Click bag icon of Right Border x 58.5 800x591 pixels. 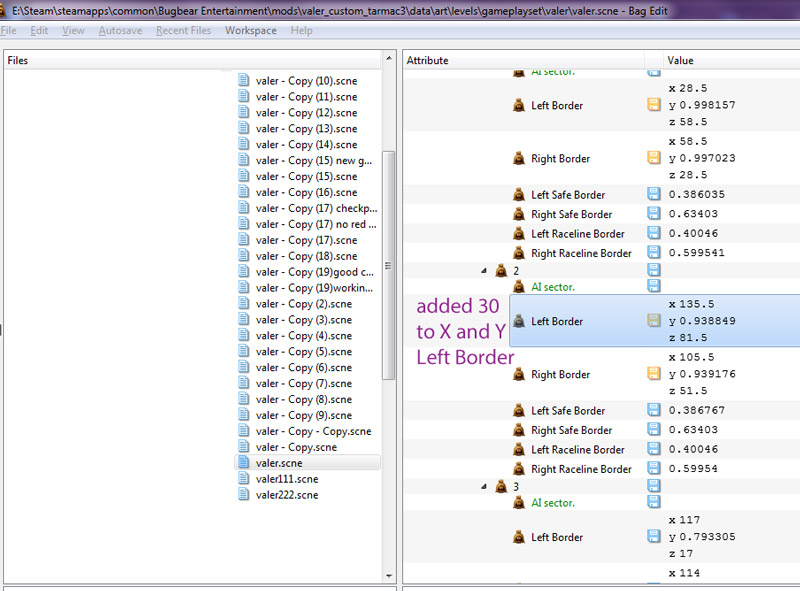pyautogui.click(x=518, y=158)
